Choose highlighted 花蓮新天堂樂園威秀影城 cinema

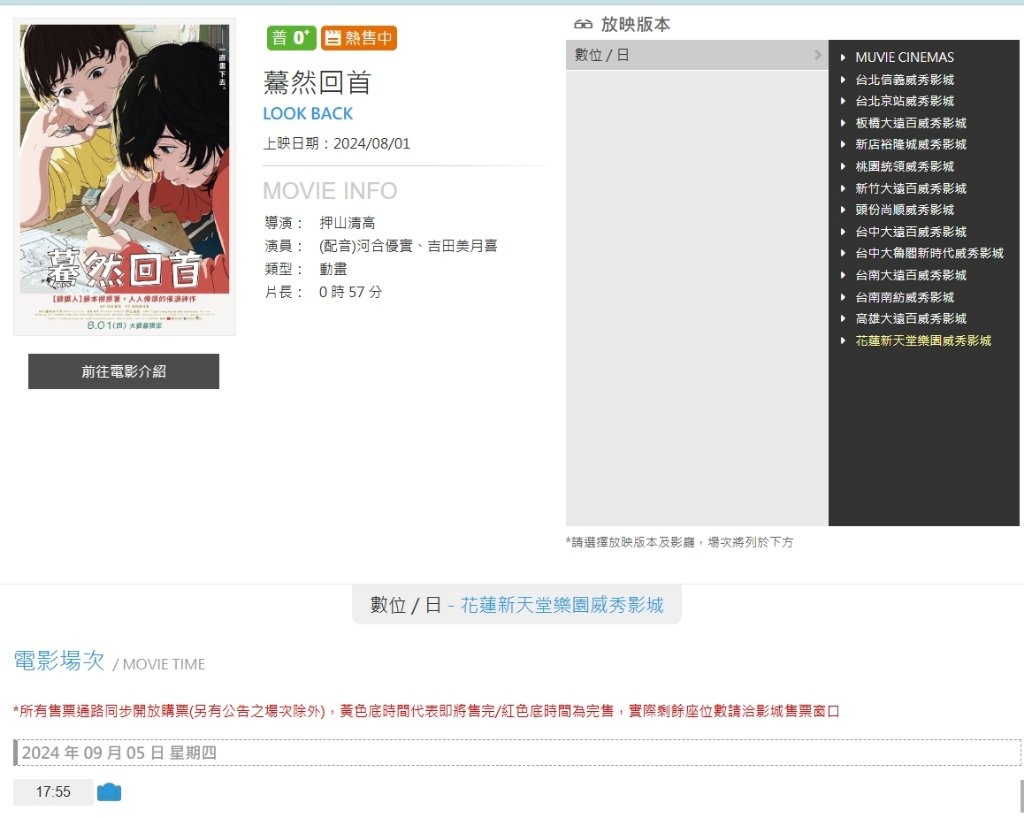coord(923,341)
